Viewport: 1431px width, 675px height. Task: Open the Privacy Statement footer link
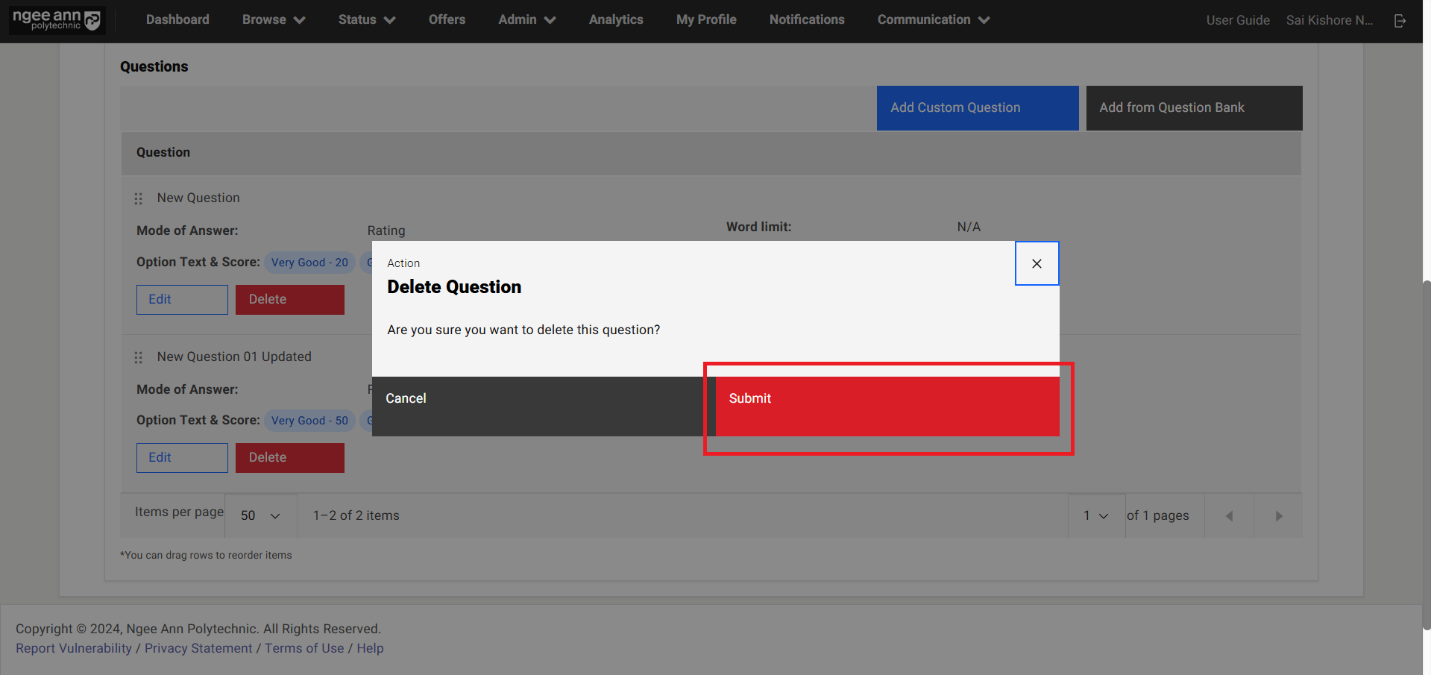tap(198, 648)
